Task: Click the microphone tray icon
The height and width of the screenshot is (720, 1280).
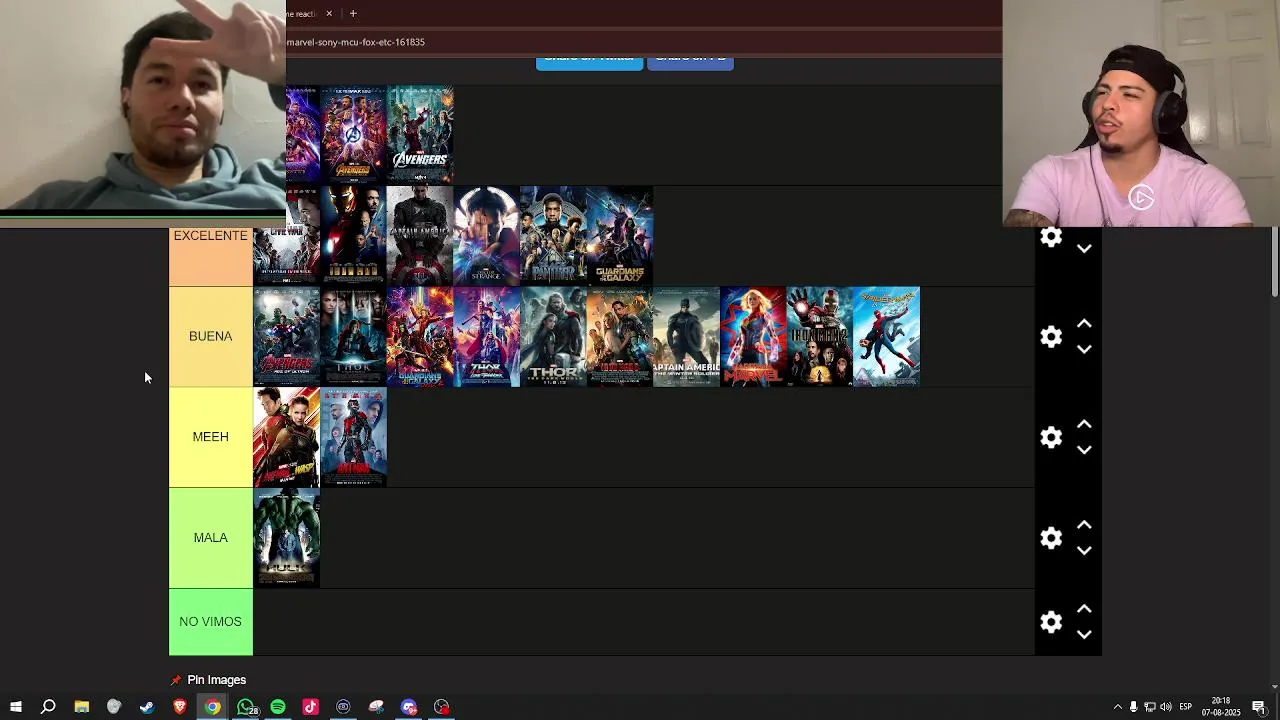Action: click(1133, 707)
